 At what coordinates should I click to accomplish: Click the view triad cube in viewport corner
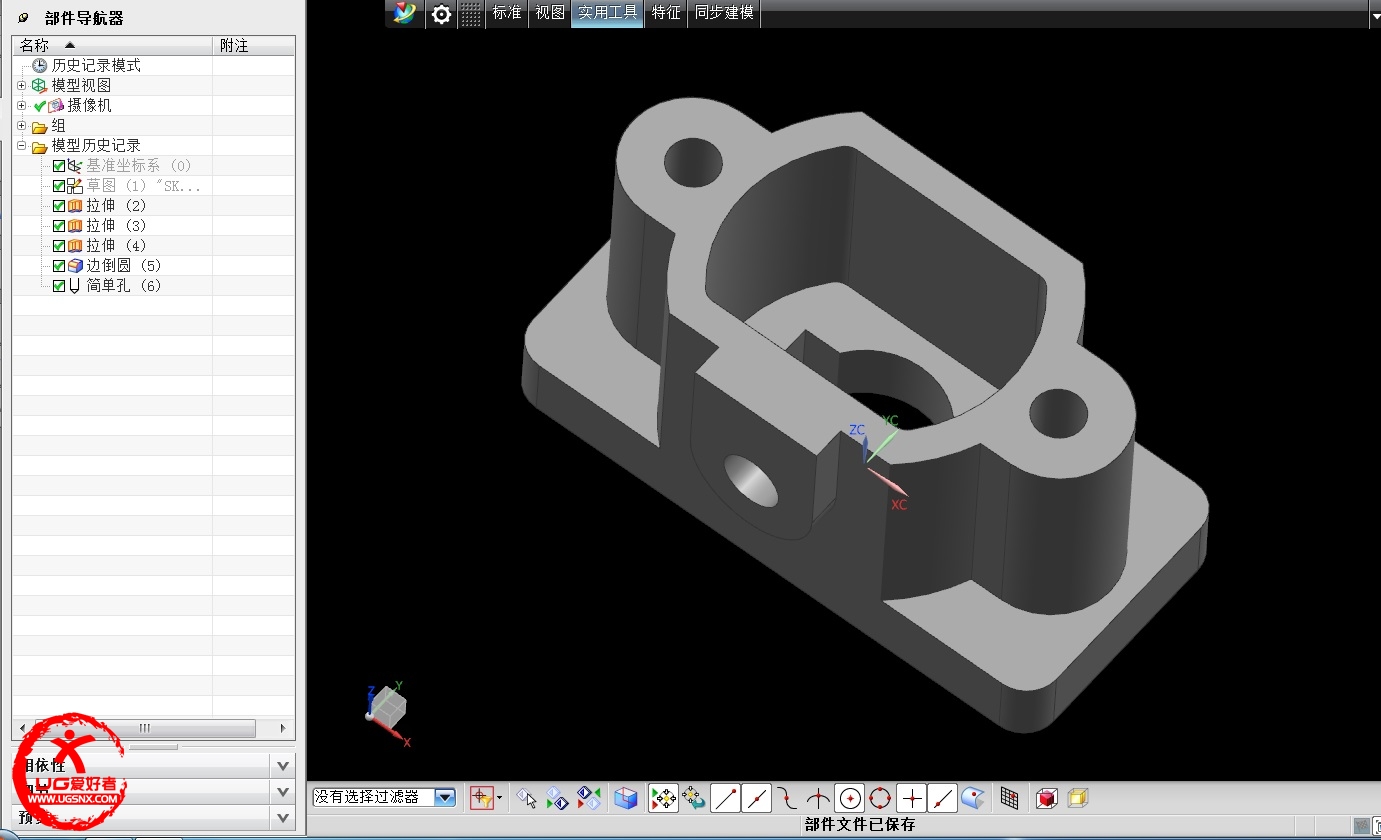(388, 708)
